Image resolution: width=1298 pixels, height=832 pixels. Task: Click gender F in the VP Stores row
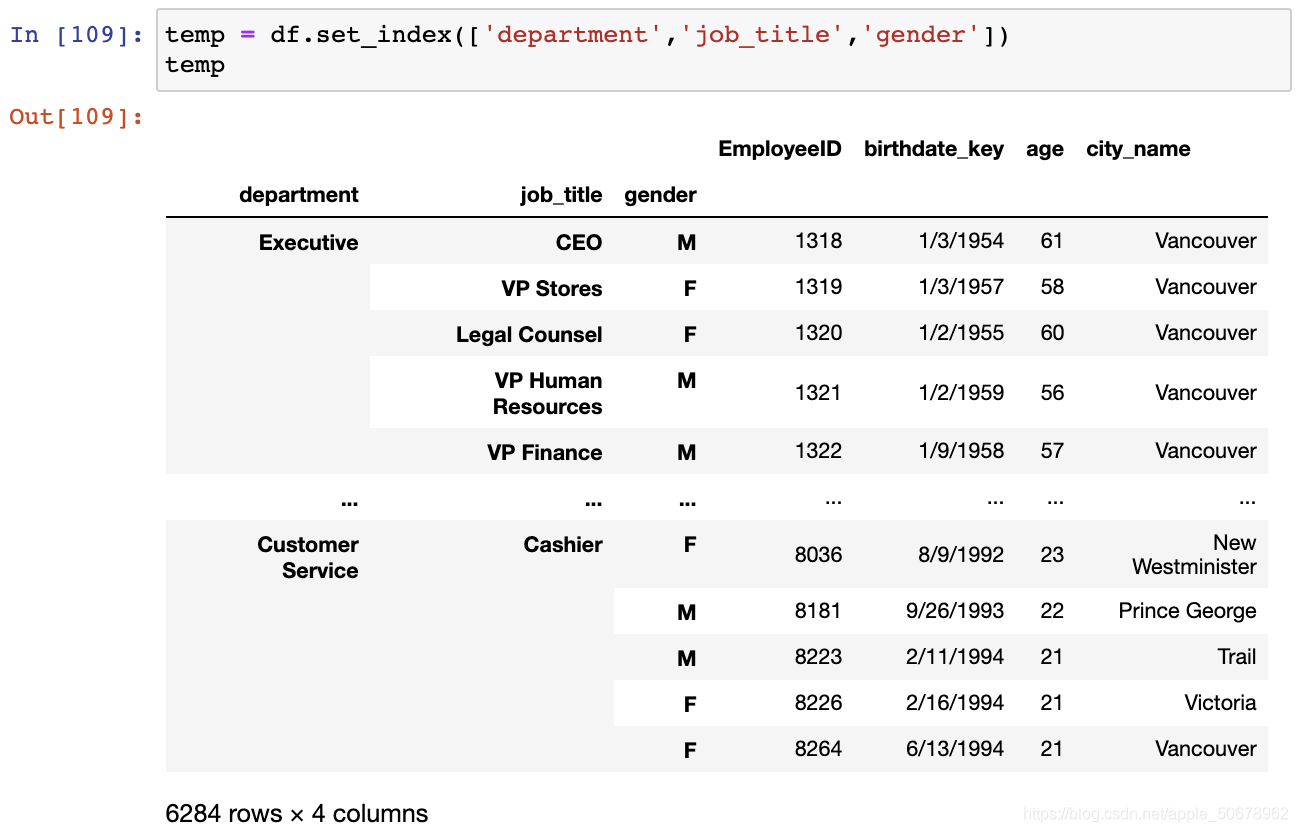tap(690, 289)
